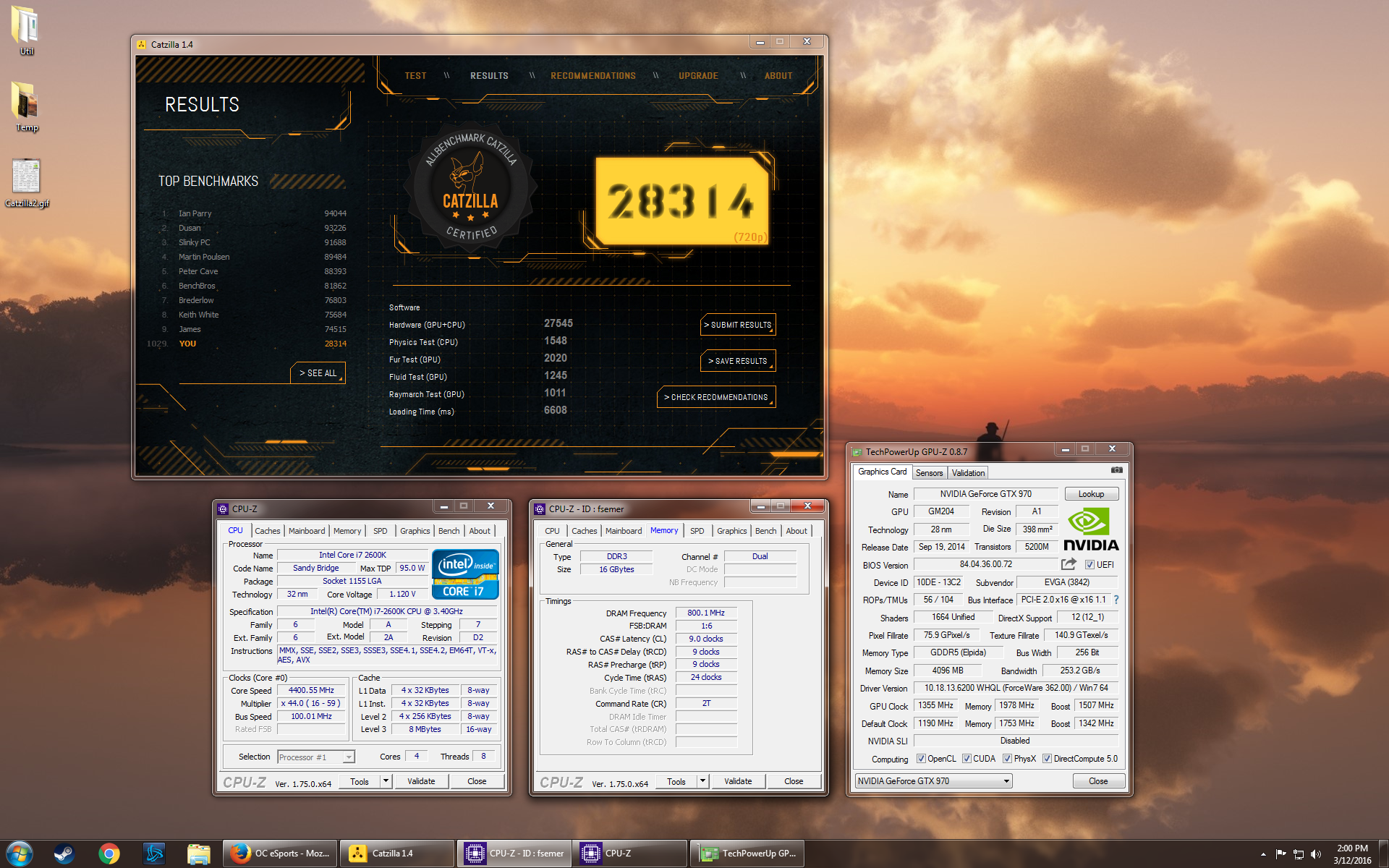
Task: Open the blue S-shaped taskbar app
Action: [154, 854]
